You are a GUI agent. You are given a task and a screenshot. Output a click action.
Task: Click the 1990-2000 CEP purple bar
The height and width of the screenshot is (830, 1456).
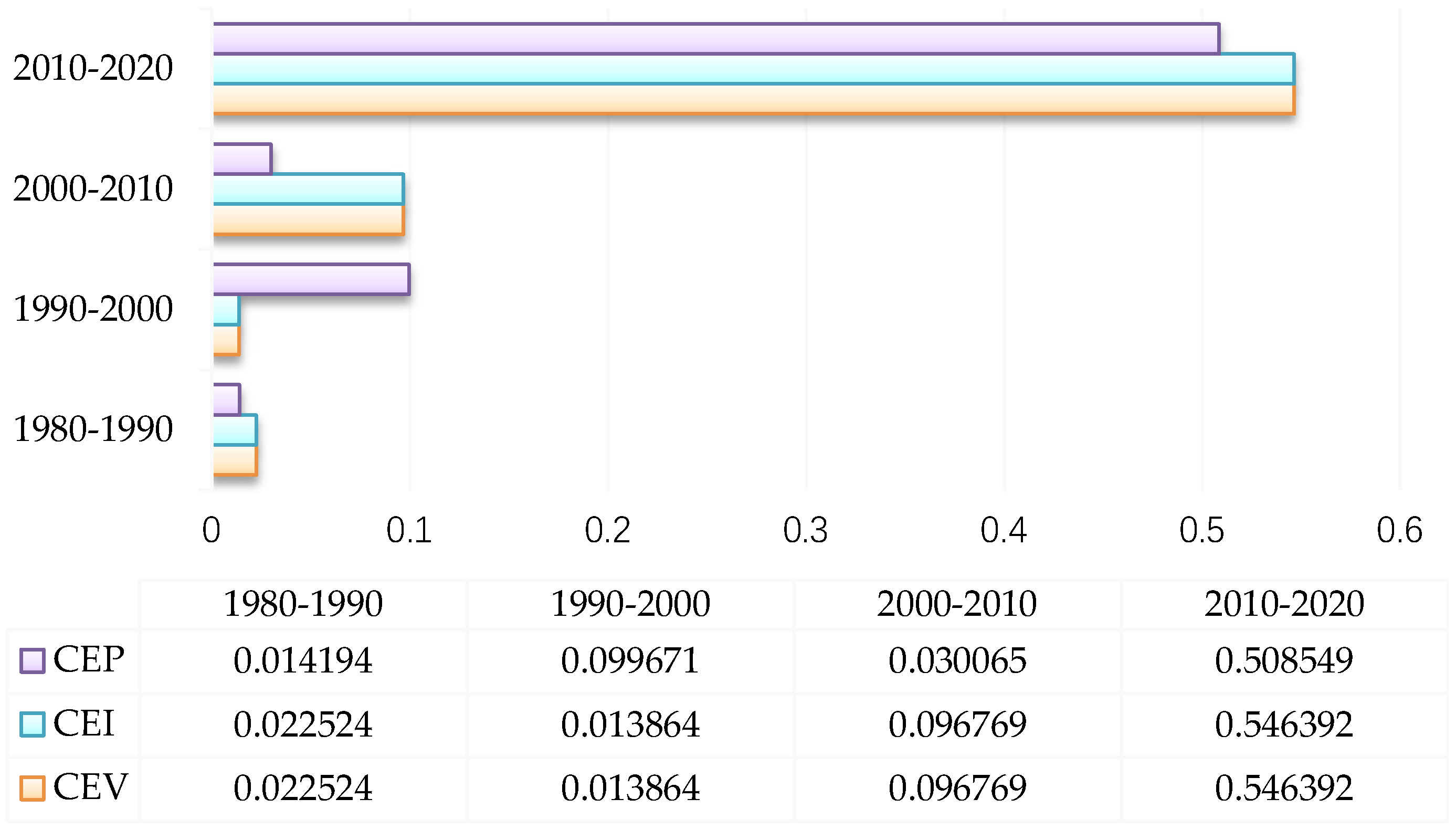(311, 279)
